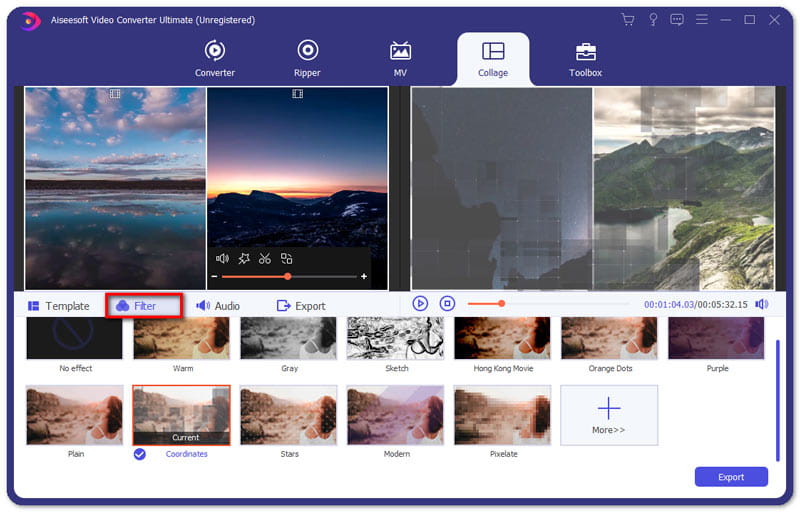This screenshot has width=800, height=512.
Task: Apply the Plain filter
Action: pyautogui.click(x=74, y=415)
